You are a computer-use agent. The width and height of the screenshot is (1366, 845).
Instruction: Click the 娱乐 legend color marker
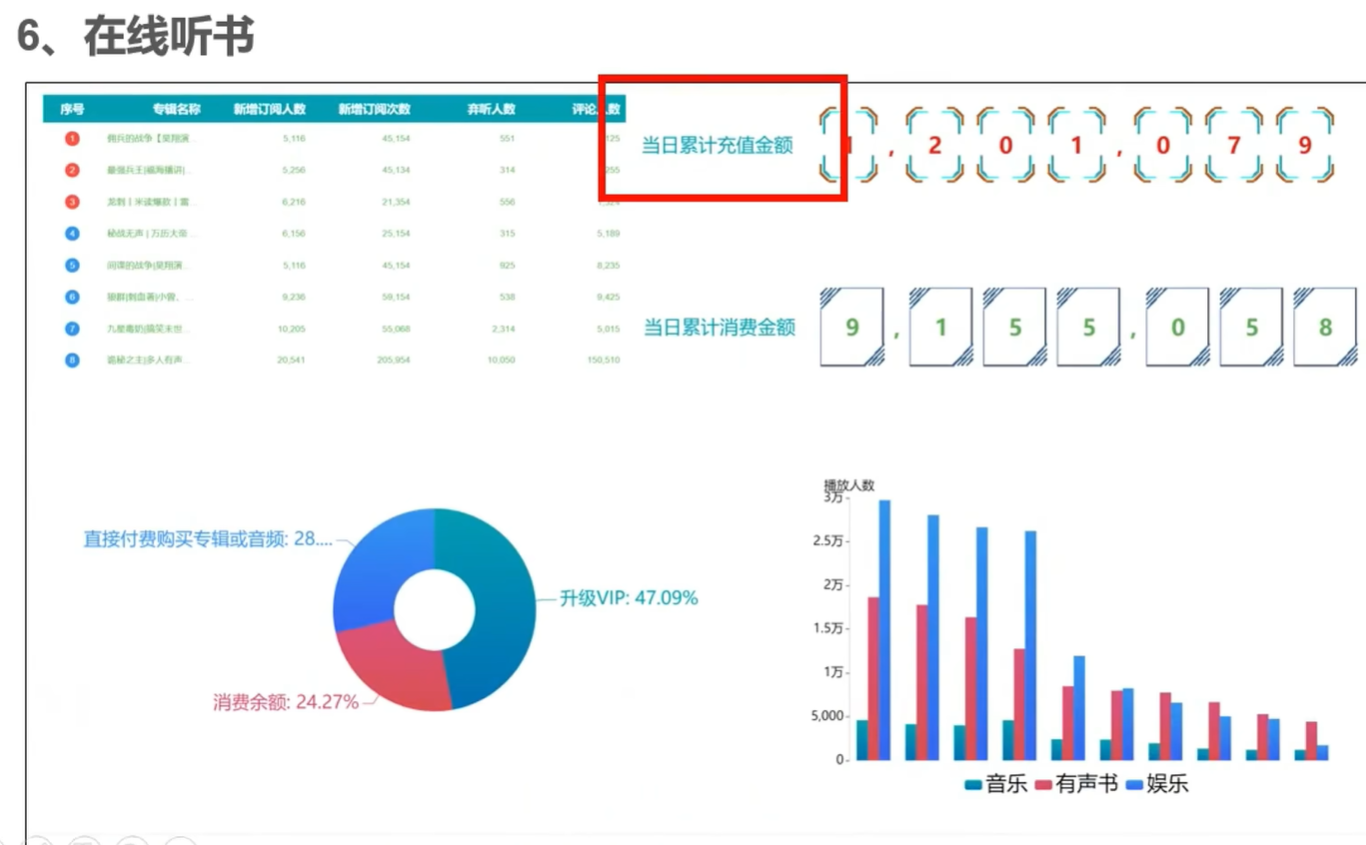(1134, 785)
